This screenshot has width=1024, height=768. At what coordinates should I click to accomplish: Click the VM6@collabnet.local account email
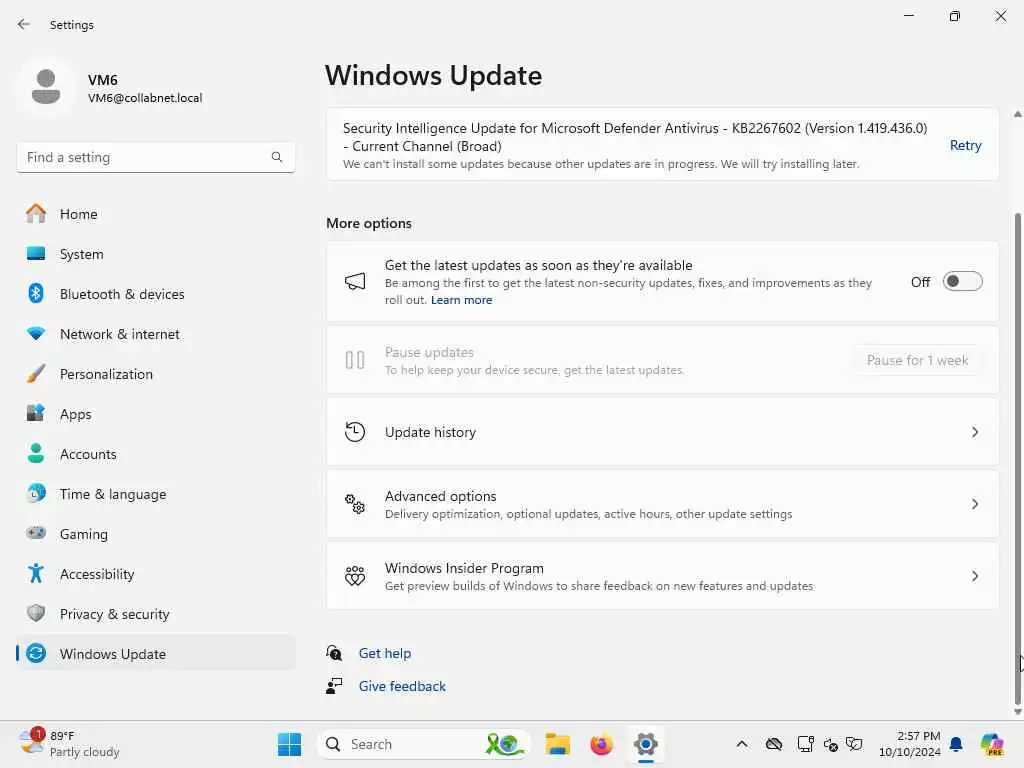point(145,97)
